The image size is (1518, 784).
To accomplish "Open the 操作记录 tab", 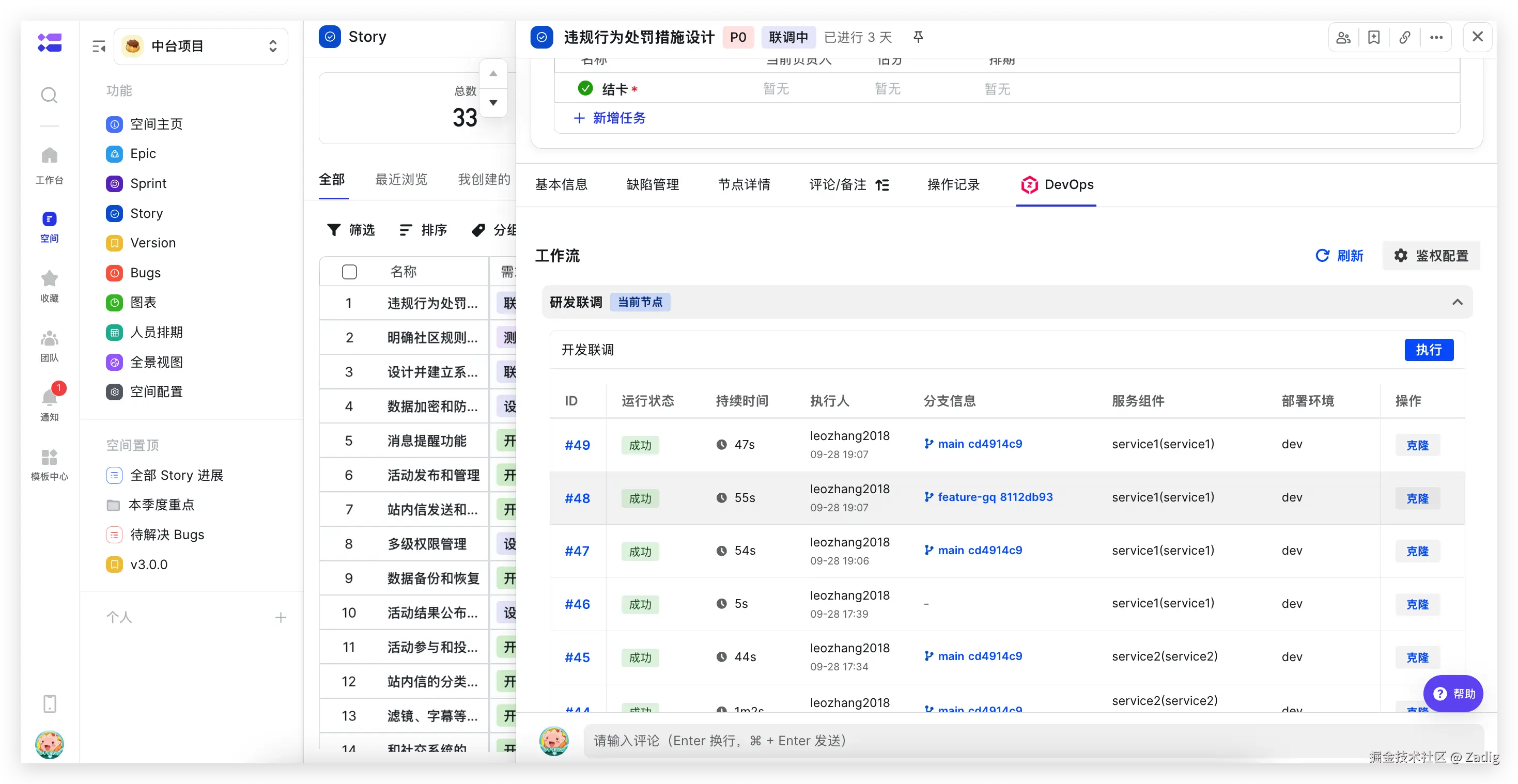I will tap(953, 185).
